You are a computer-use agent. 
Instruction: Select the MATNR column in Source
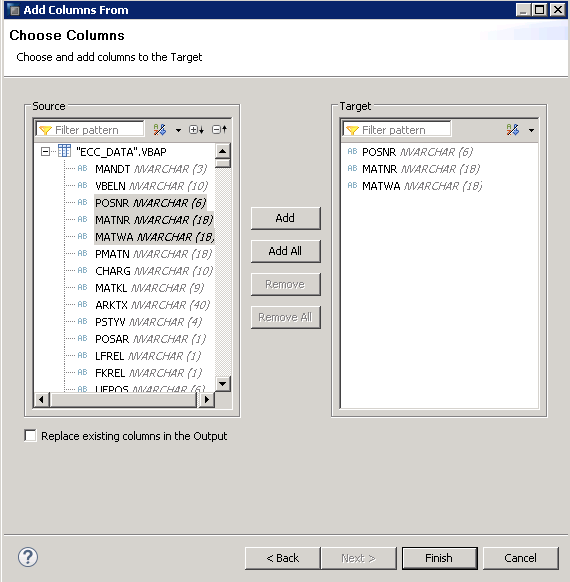154,220
